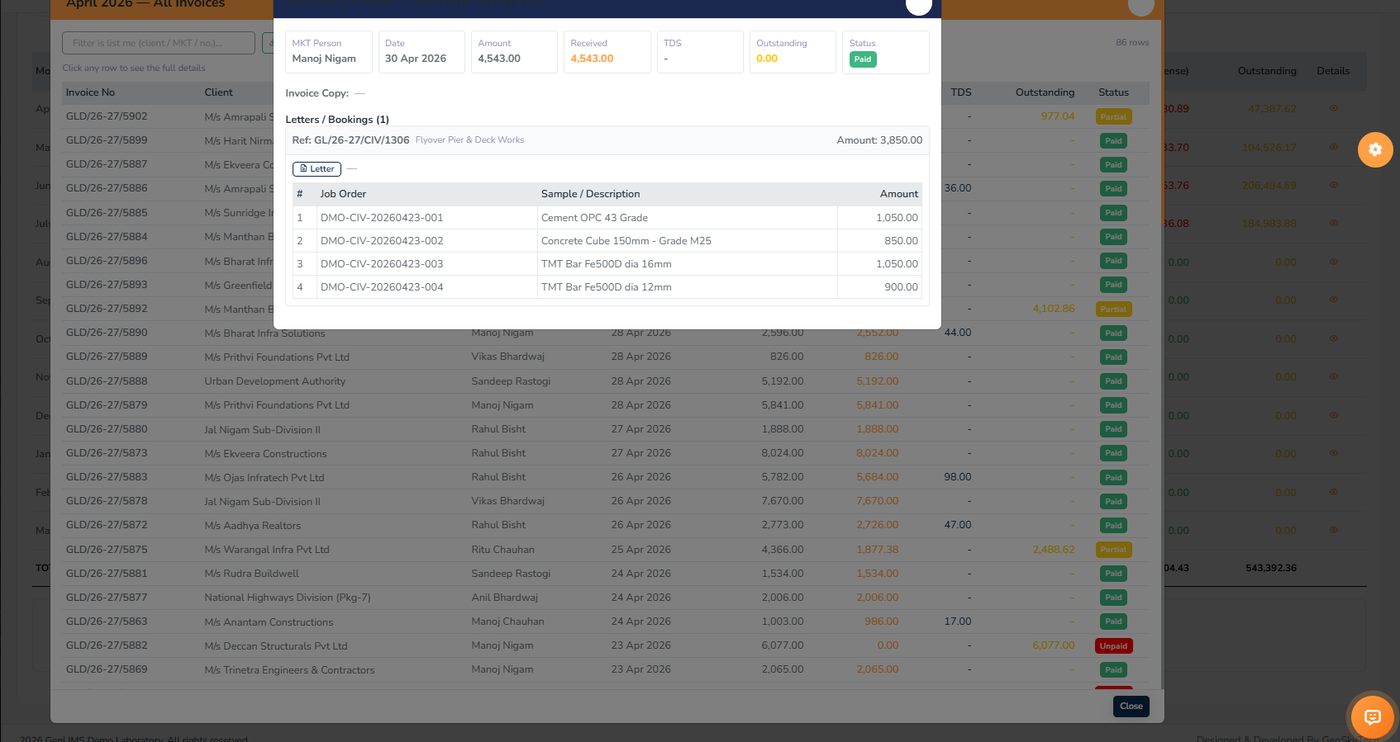The image size is (1400, 742).
Task: Focus the invoice list filter input
Action: pyautogui.click(x=158, y=43)
